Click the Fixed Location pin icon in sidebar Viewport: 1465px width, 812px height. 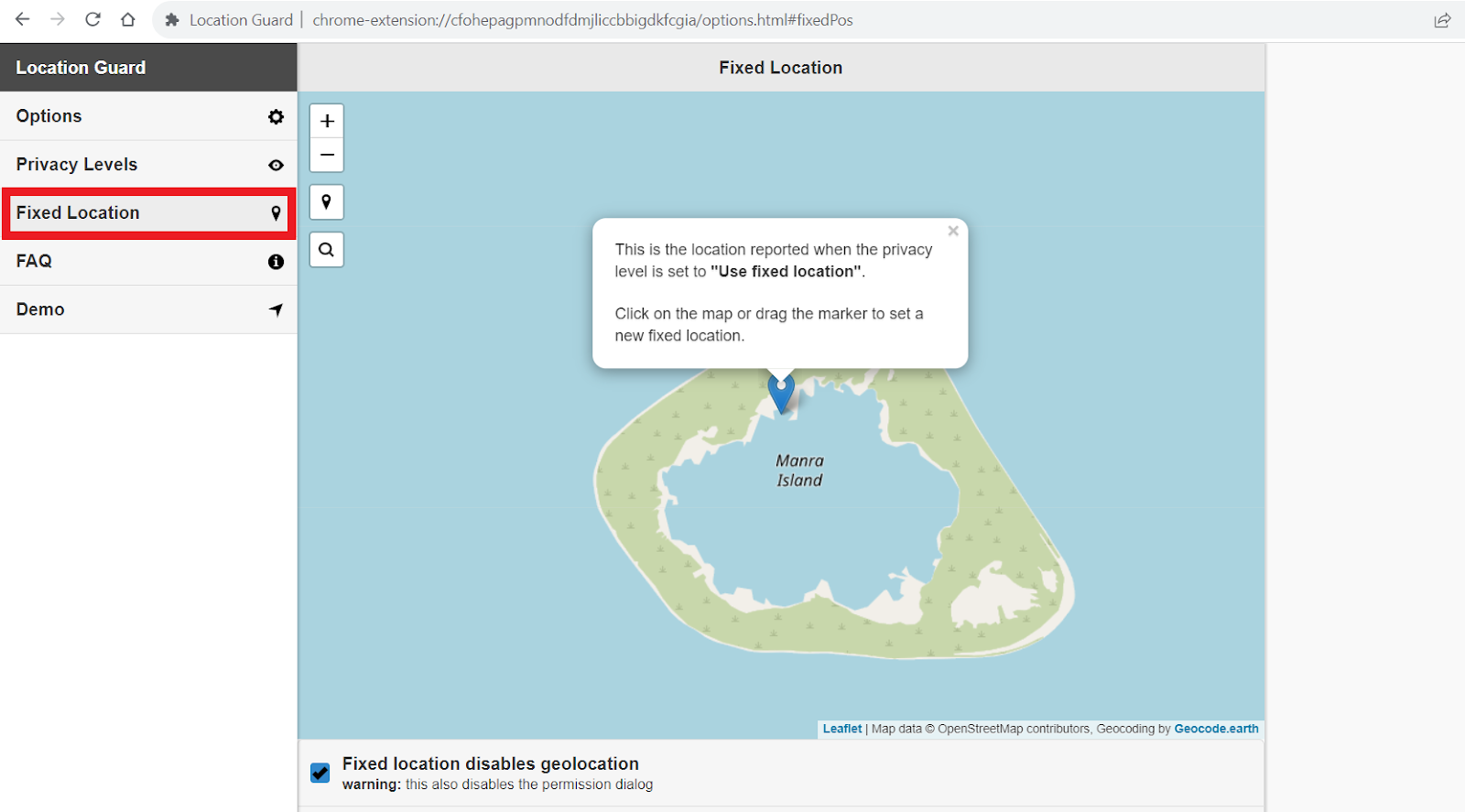click(276, 213)
